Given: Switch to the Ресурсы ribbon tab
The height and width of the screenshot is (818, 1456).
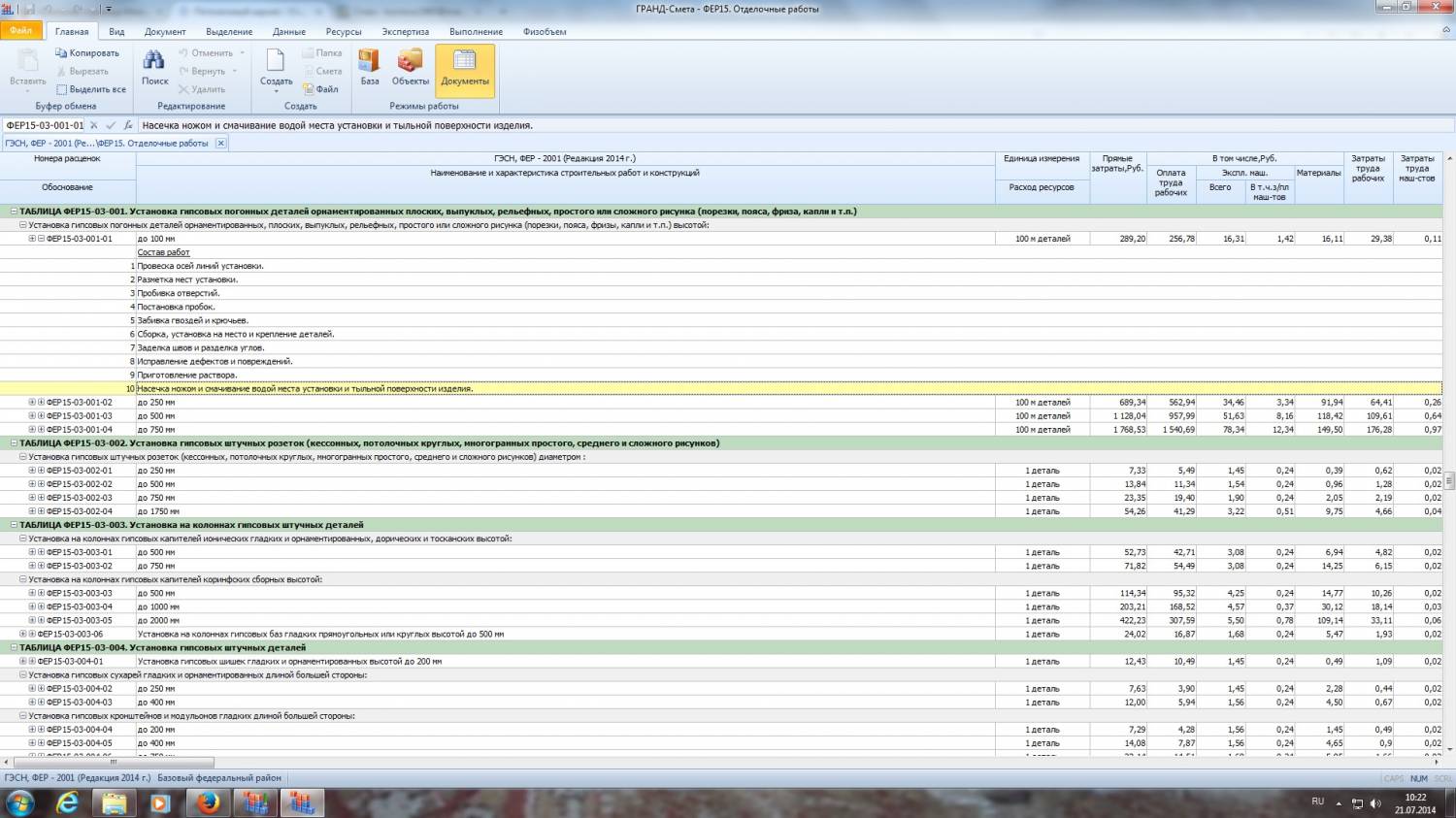Looking at the screenshot, I should click(344, 31).
